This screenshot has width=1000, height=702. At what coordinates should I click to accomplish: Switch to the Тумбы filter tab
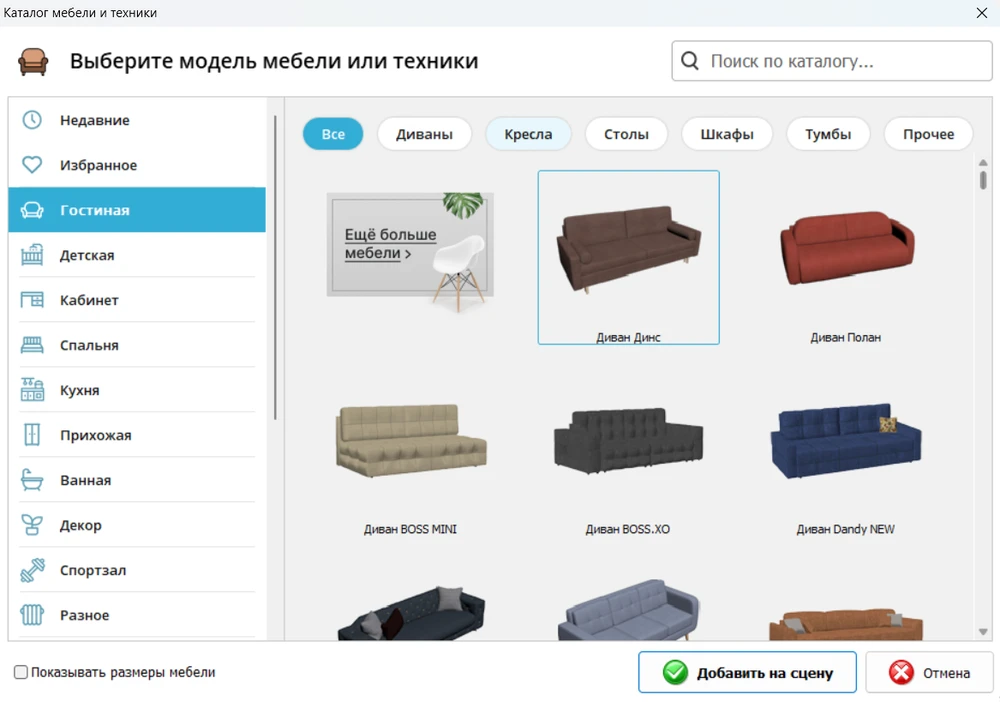[x=828, y=133]
